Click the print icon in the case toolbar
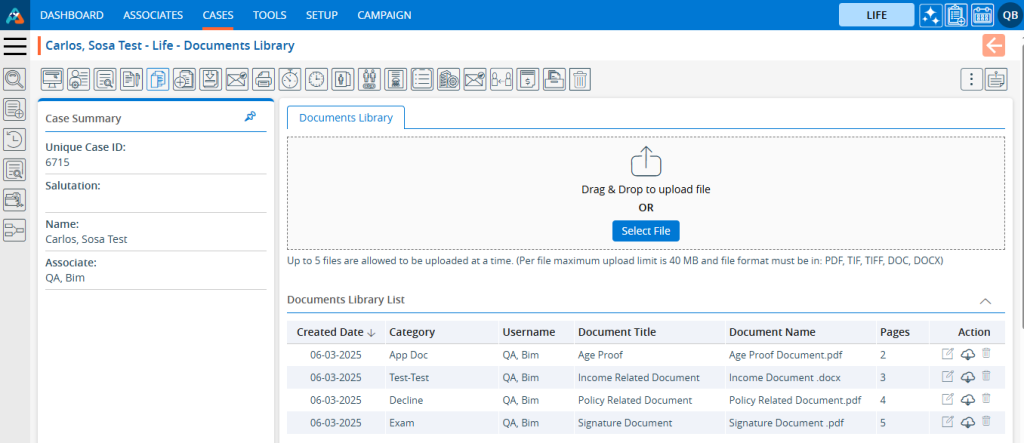The image size is (1024, 443). click(x=263, y=78)
